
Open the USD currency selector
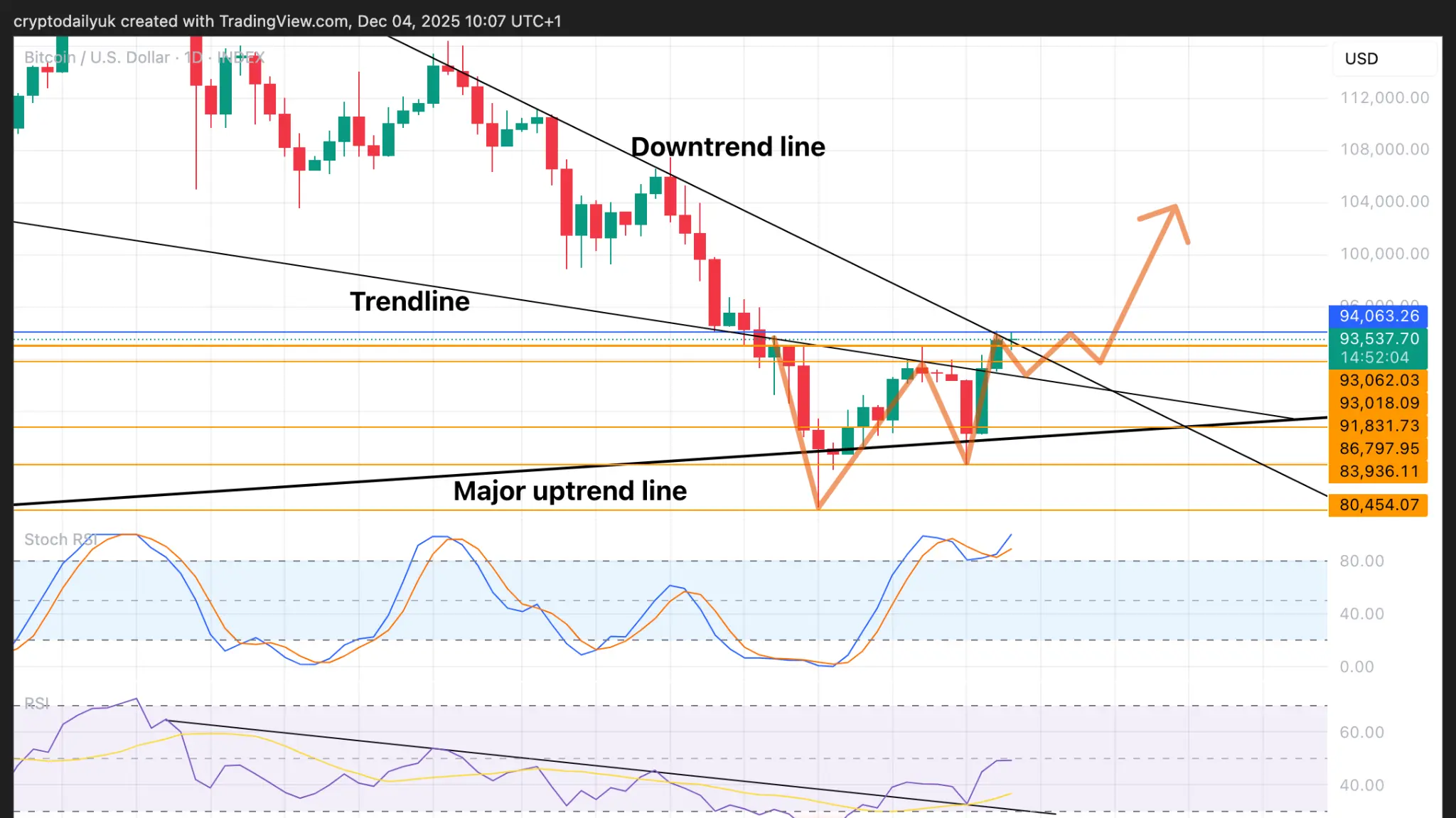click(1361, 59)
